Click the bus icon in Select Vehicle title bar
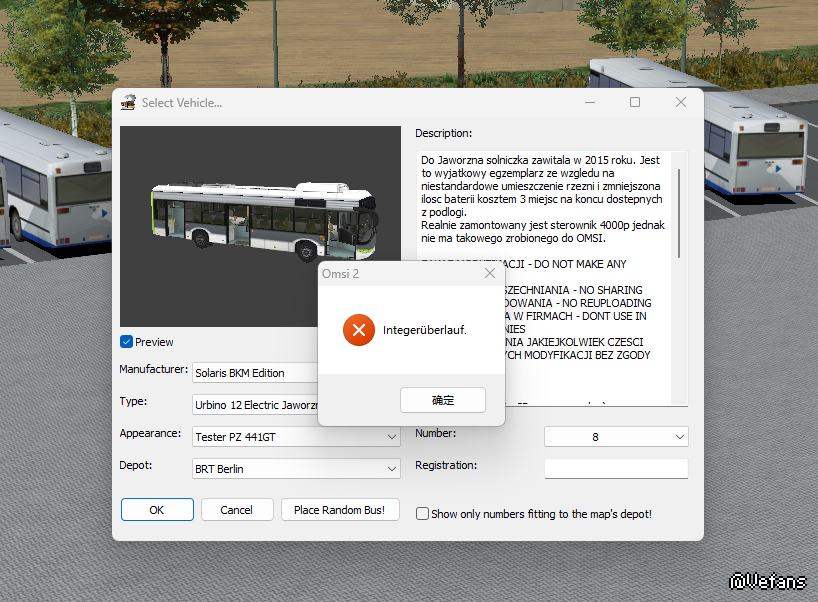Viewport: 818px width, 602px height. click(x=128, y=102)
